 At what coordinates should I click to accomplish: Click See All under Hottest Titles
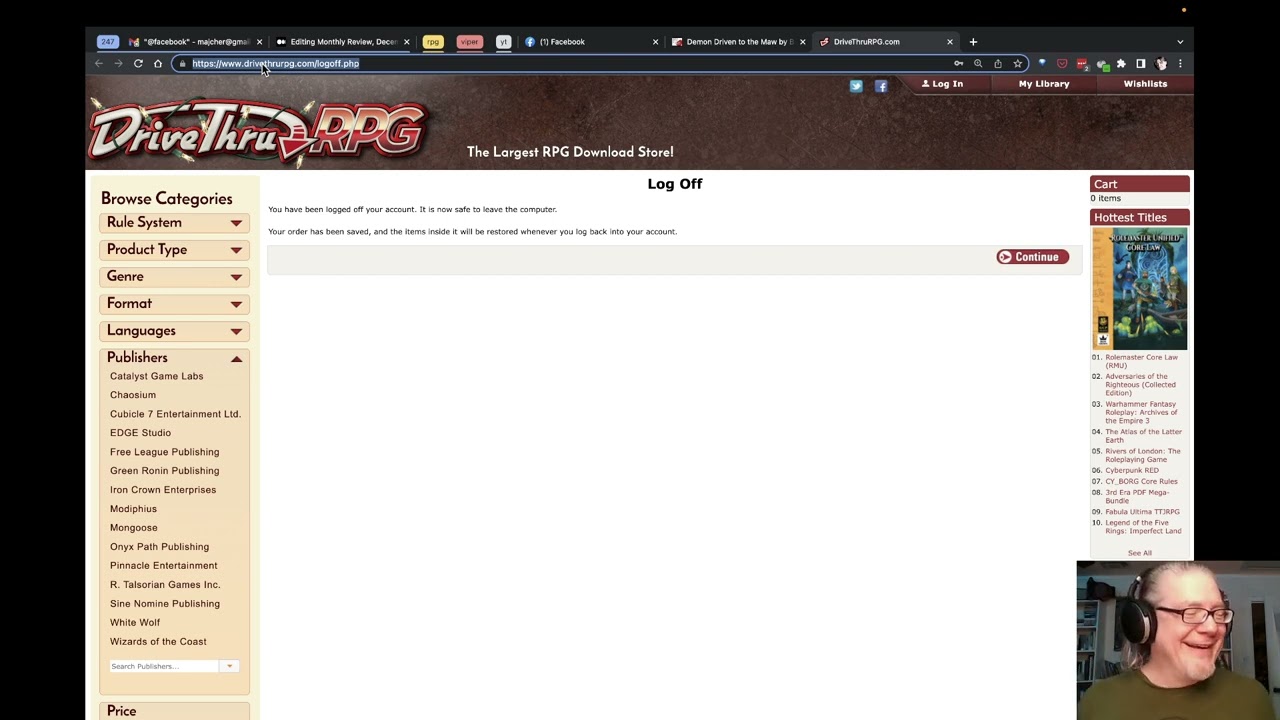pos(1139,553)
